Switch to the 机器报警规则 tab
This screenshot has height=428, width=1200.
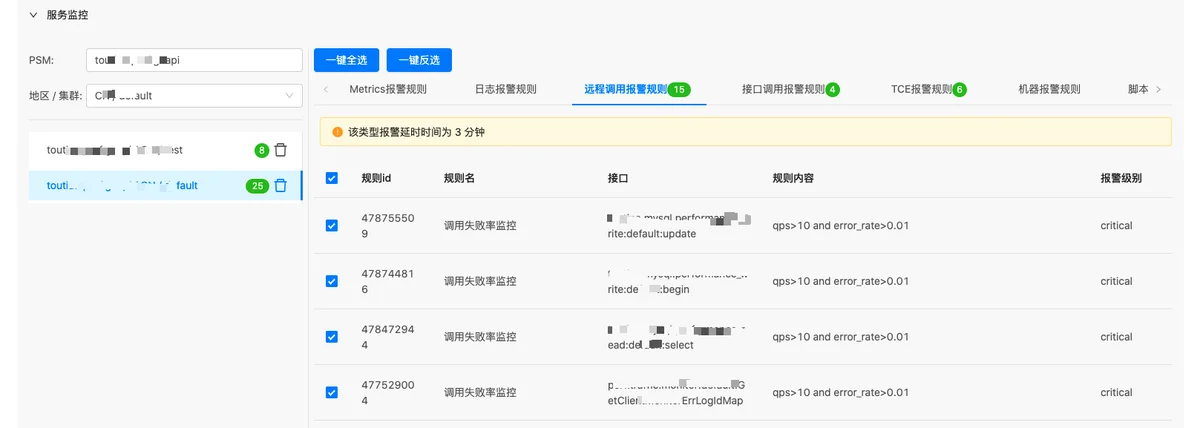click(x=1049, y=89)
